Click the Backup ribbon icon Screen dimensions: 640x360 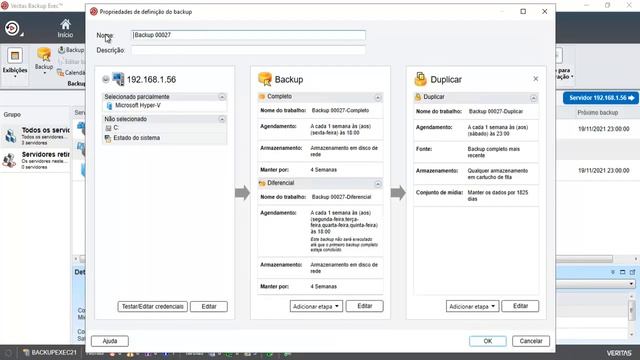tap(44, 60)
